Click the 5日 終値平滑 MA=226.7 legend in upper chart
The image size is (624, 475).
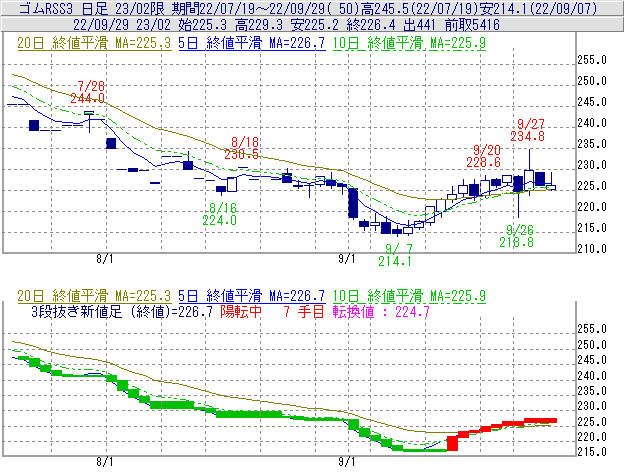pos(252,43)
